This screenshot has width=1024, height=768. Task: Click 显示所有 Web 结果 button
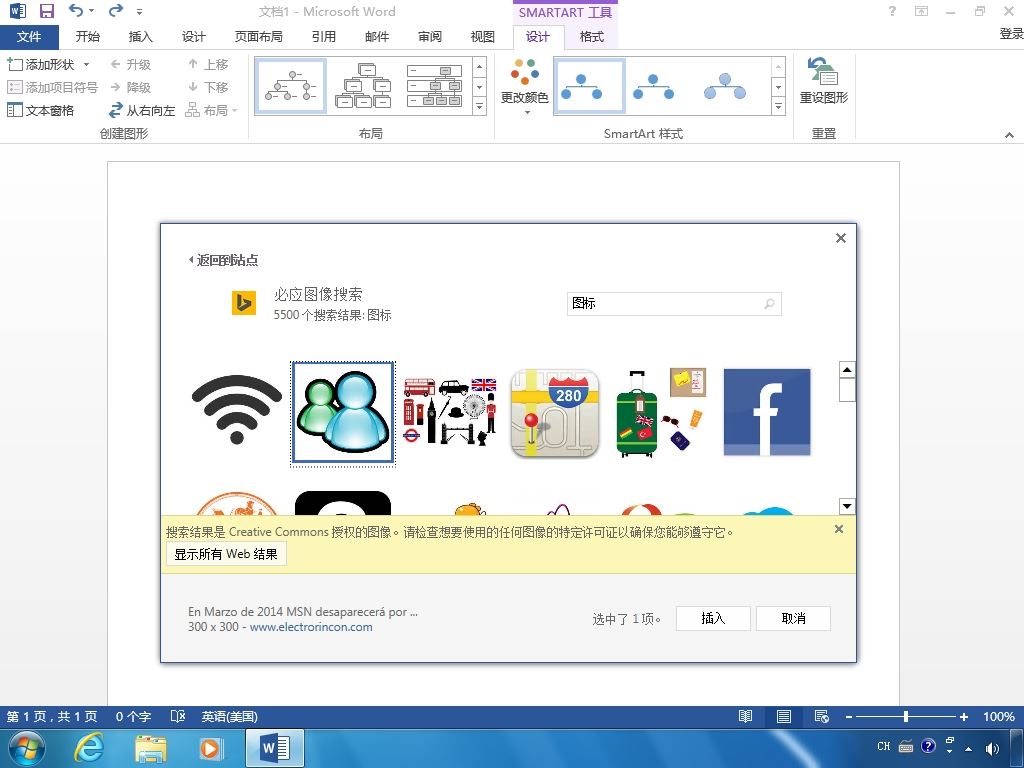(x=226, y=554)
